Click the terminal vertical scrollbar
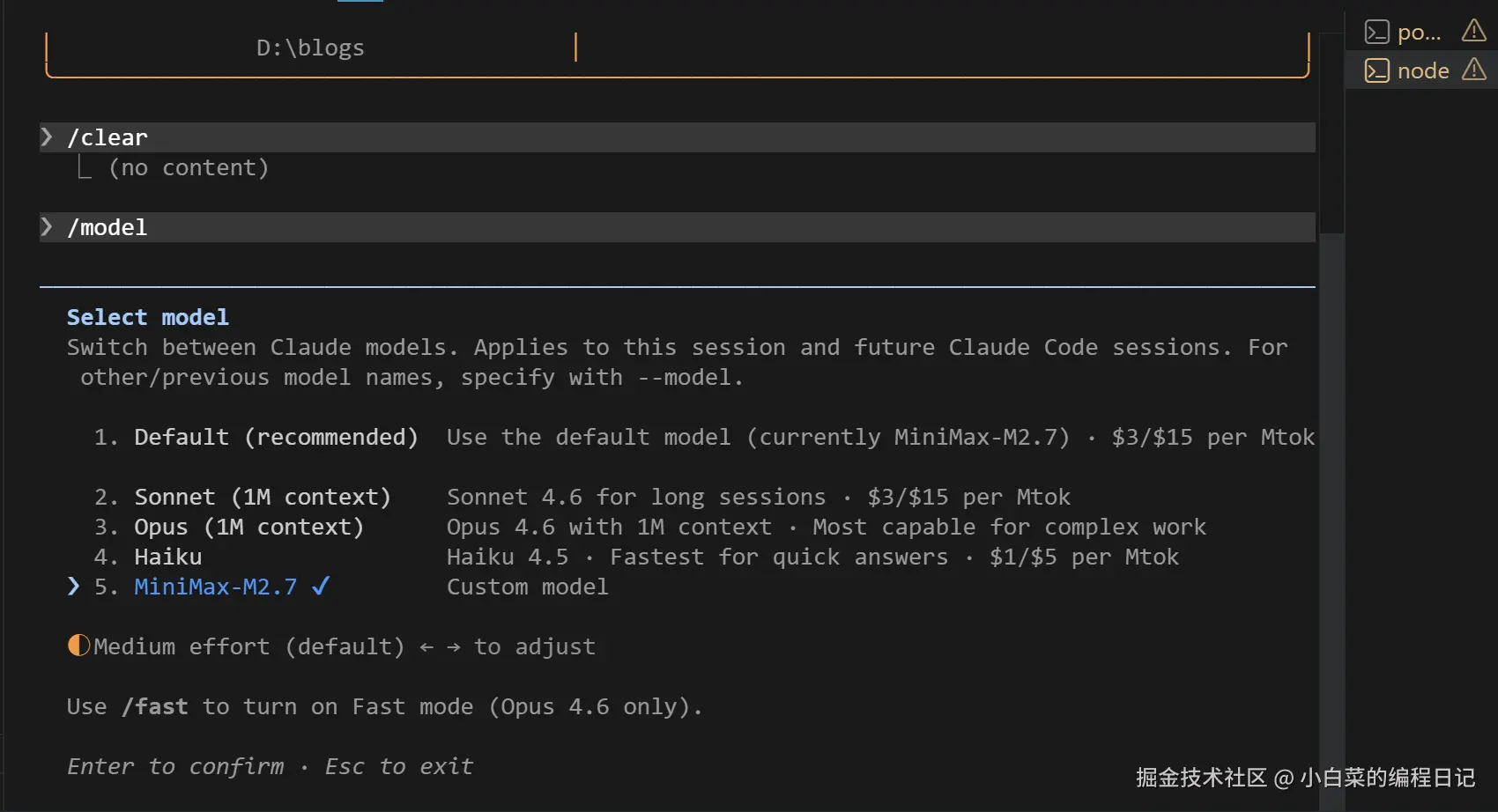The image size is (1498, 812). point(1331,123)
